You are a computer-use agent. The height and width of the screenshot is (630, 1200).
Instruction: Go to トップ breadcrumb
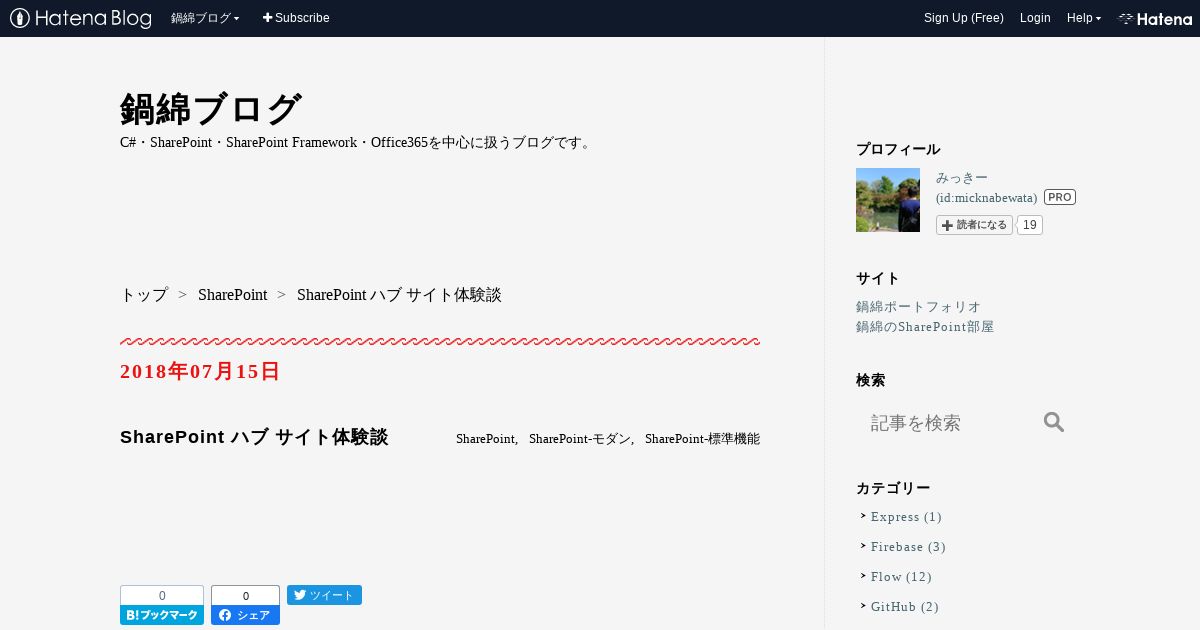(144, 295)
